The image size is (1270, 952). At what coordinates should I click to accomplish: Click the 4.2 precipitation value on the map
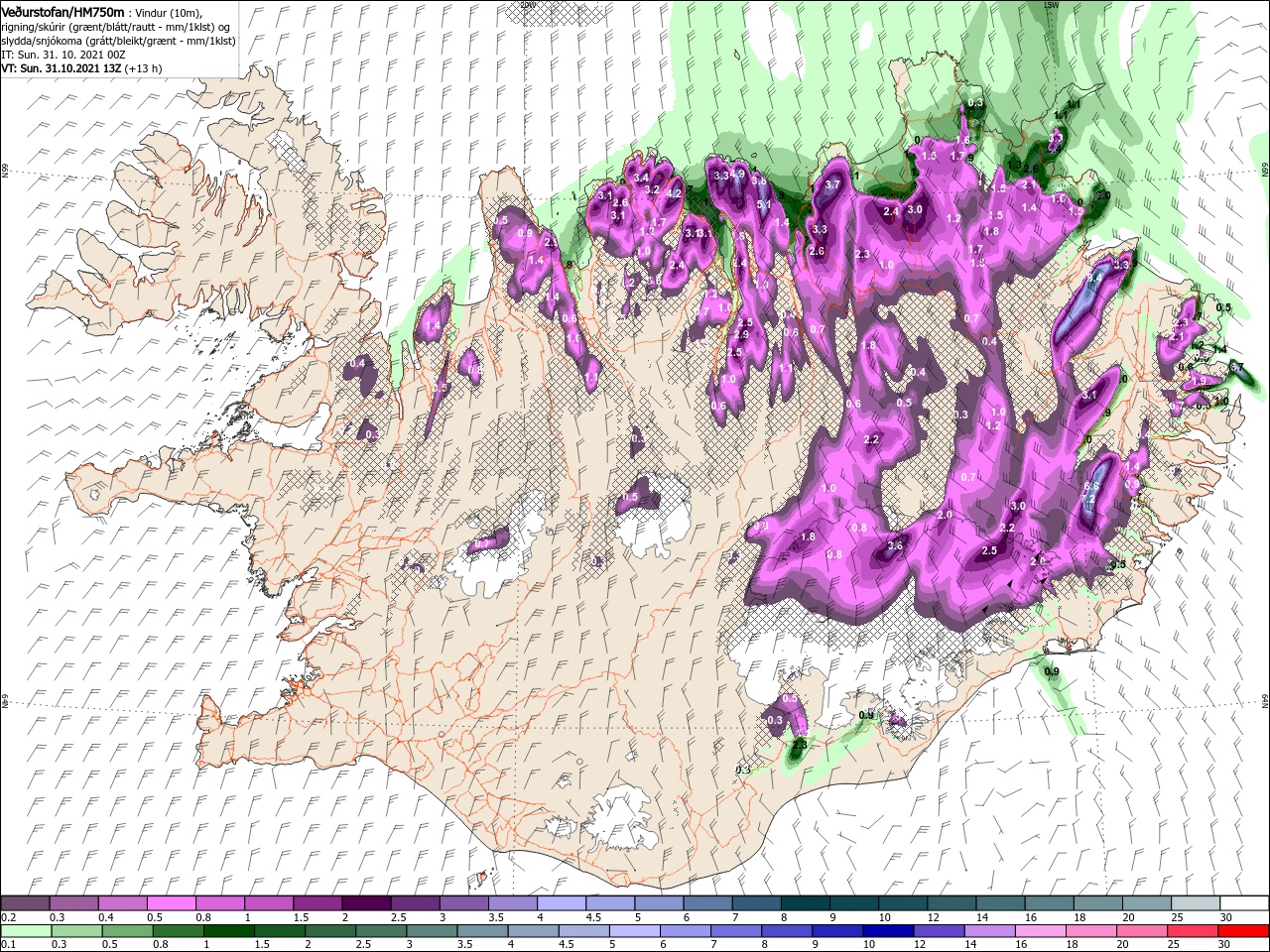point(674,193)
